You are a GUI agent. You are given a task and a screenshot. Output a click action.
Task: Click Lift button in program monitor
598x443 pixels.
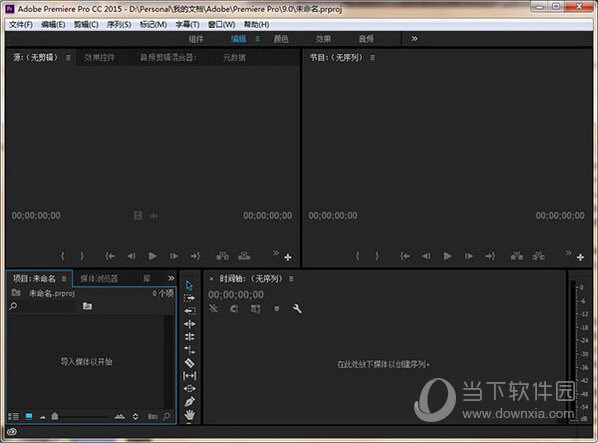coord(517,256)
